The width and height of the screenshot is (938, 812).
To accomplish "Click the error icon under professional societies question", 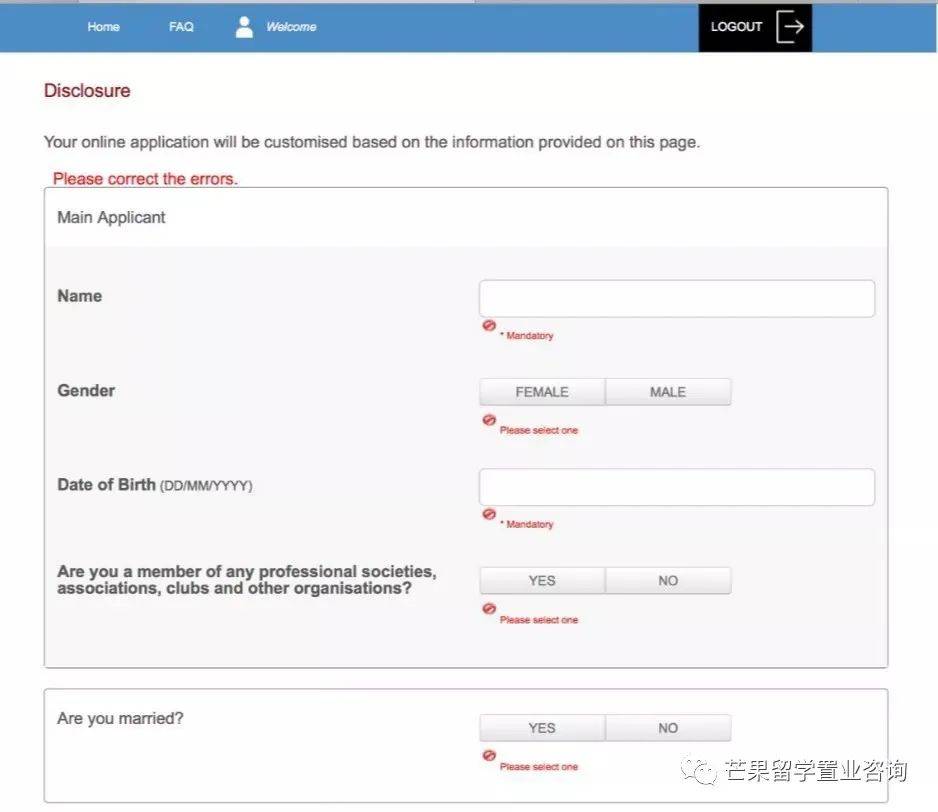I will [489, 609].
